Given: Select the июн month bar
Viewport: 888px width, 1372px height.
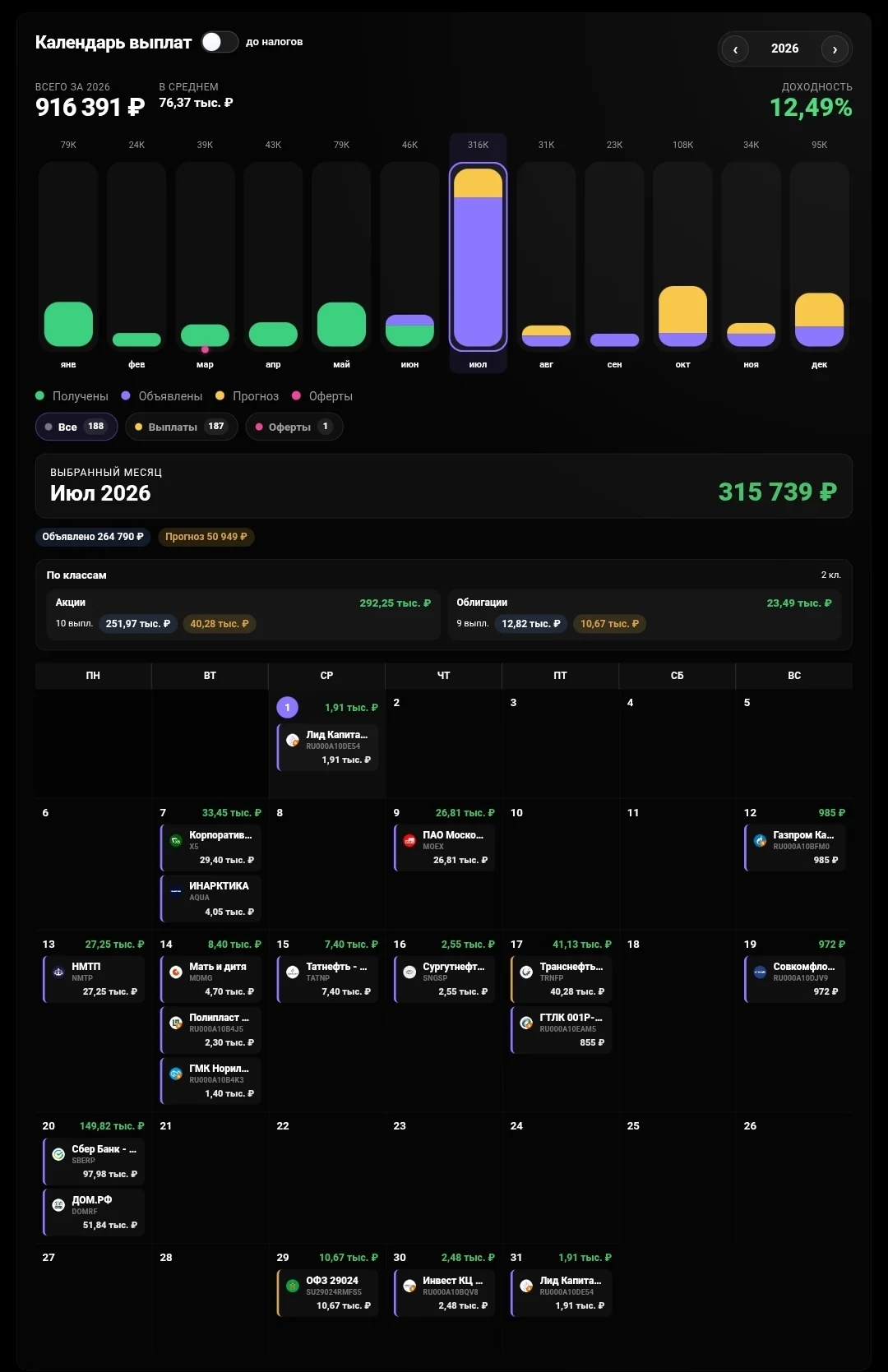Looking at the screenshot, I should pyautogui.click(x=409, y=256).
